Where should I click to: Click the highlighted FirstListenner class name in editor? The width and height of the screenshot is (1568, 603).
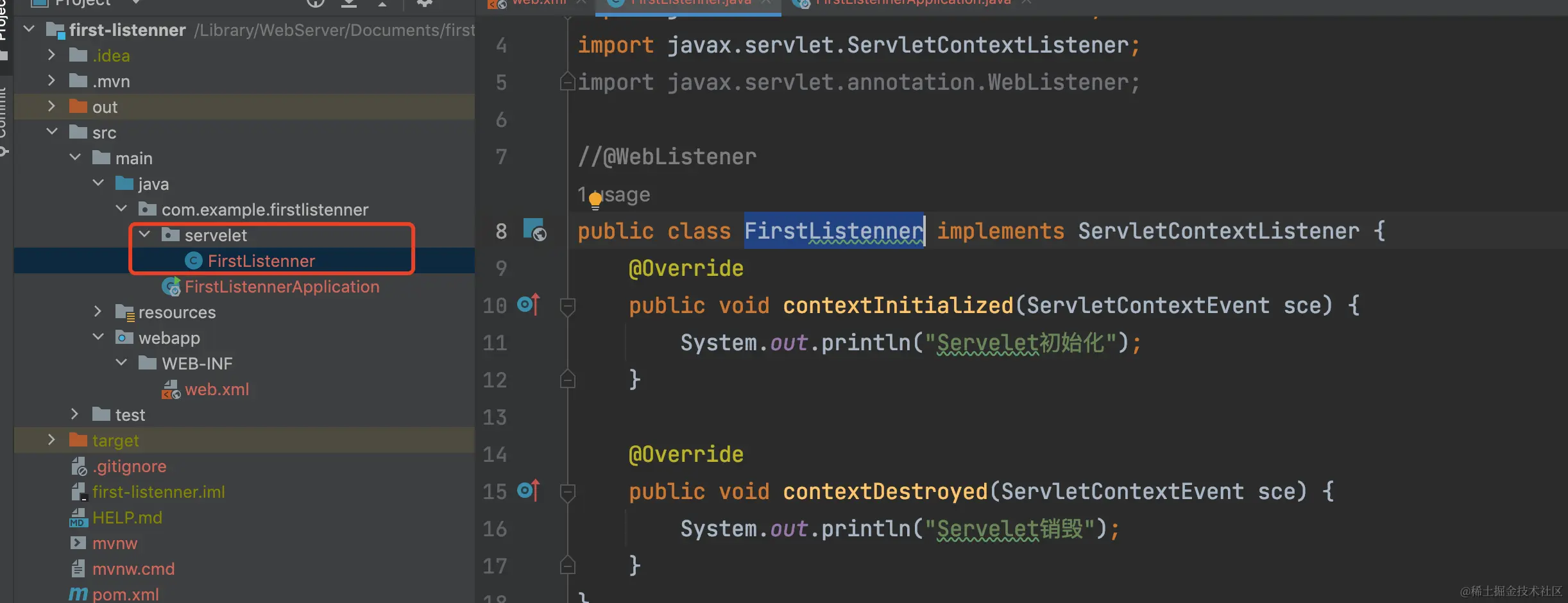click(834, 231)
